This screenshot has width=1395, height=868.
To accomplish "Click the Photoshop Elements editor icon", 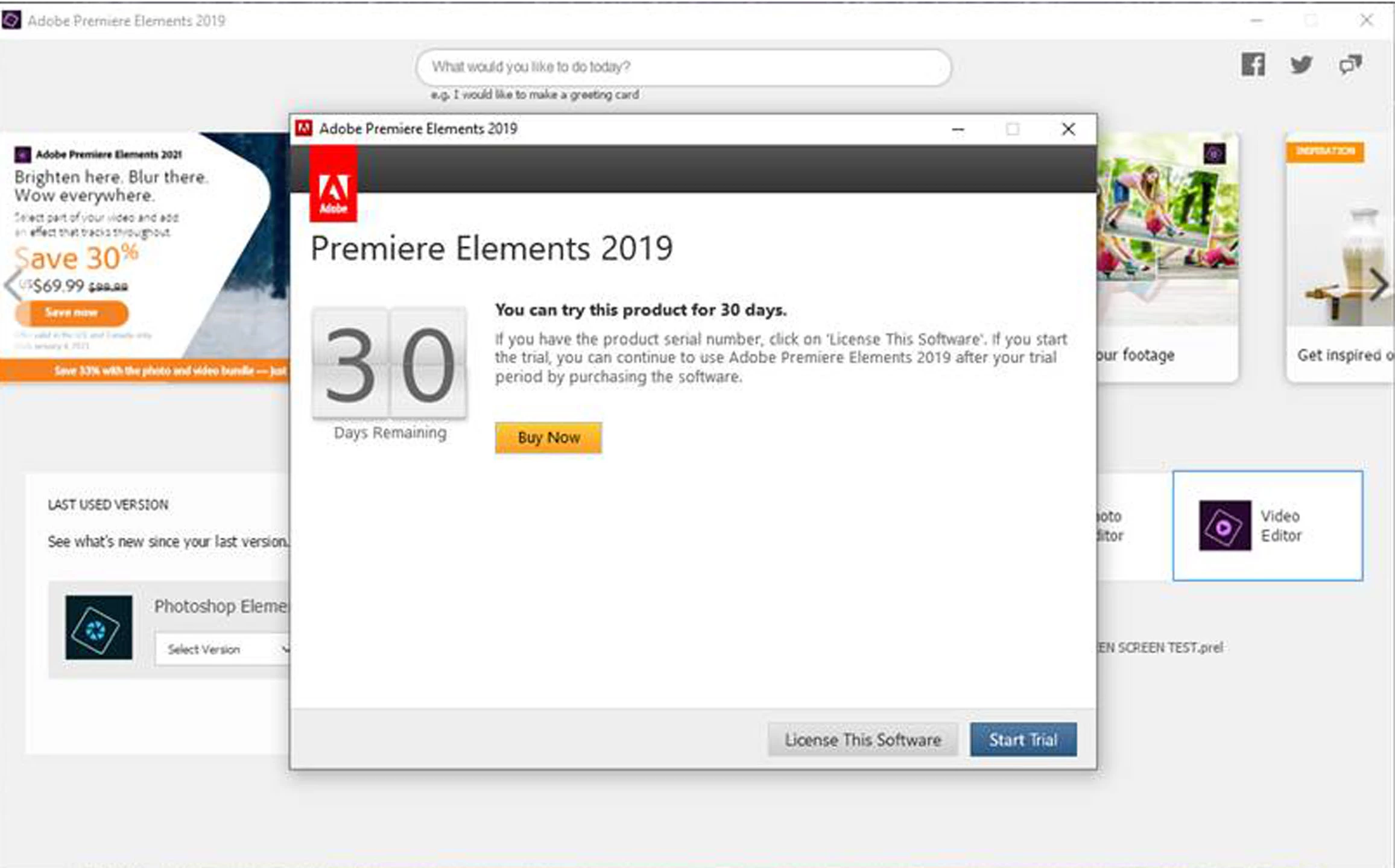I will 99,627.
